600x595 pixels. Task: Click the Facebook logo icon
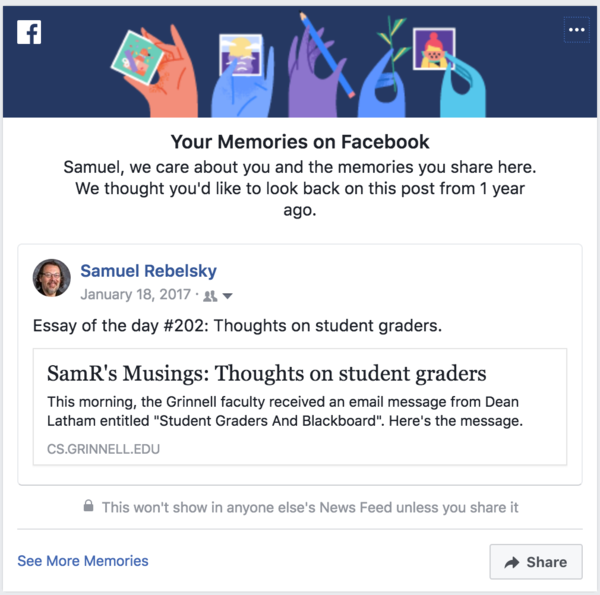pos(30,33)
